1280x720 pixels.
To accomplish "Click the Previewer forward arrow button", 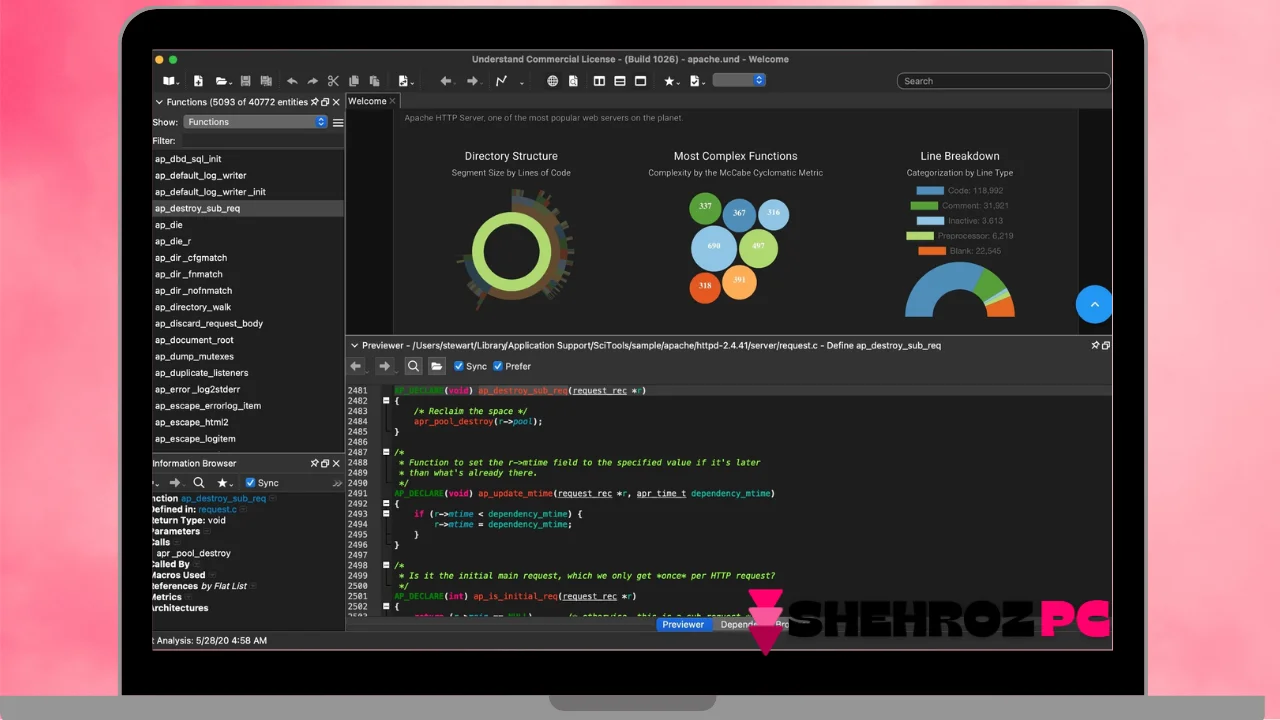I will tap(384, 366).
